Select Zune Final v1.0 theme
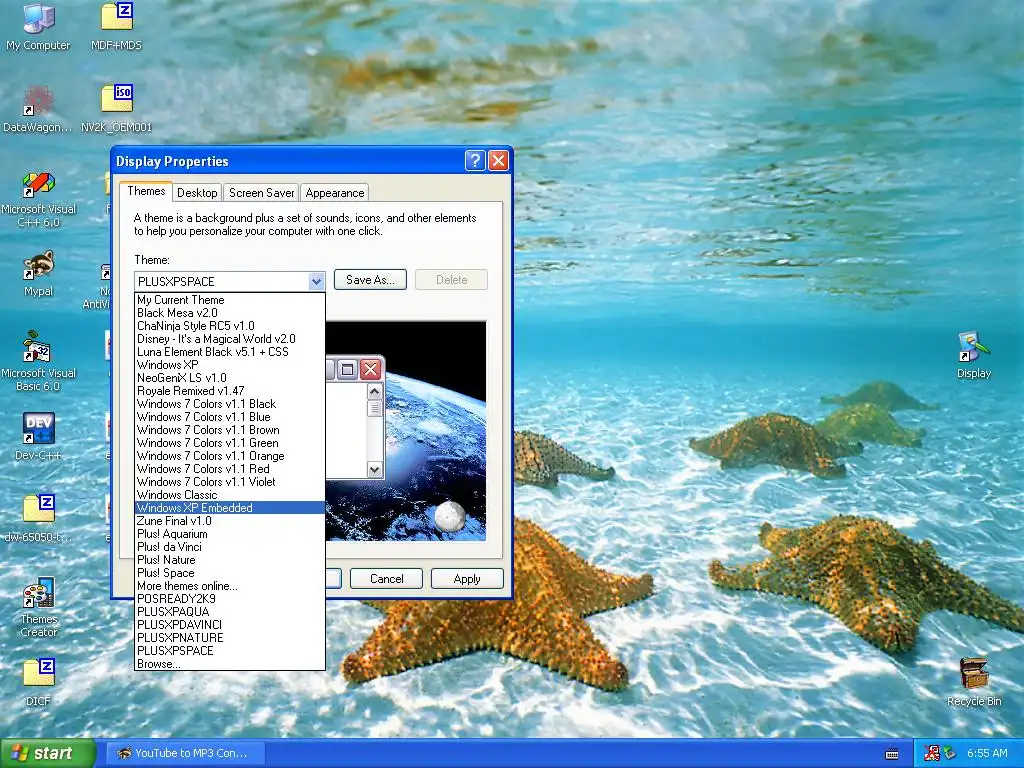This screenshot has width=1024, height=768. click(x=230, y=521)
